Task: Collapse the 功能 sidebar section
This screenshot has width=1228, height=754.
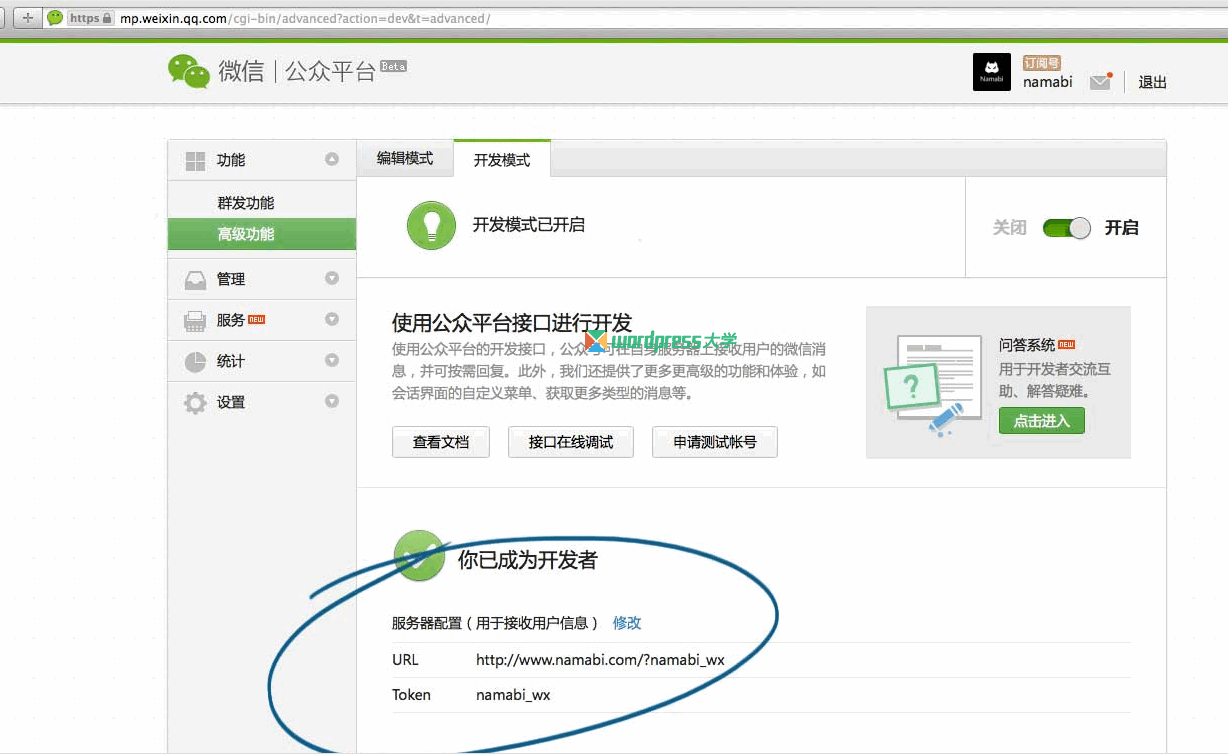Action: tap(332, 159)
